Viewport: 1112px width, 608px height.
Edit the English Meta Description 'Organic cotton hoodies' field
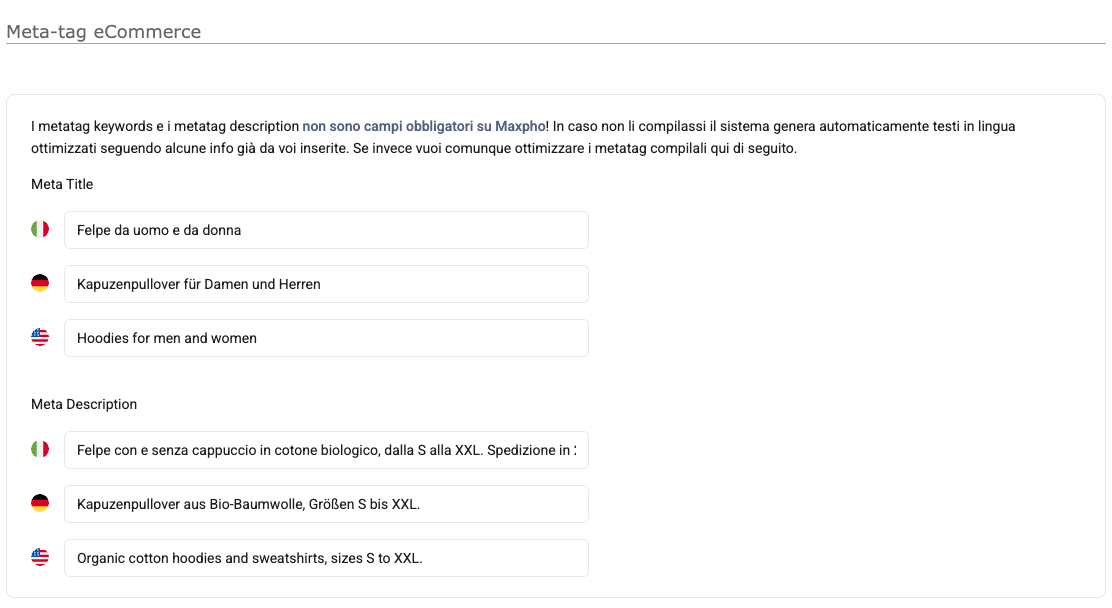[326, 558]
